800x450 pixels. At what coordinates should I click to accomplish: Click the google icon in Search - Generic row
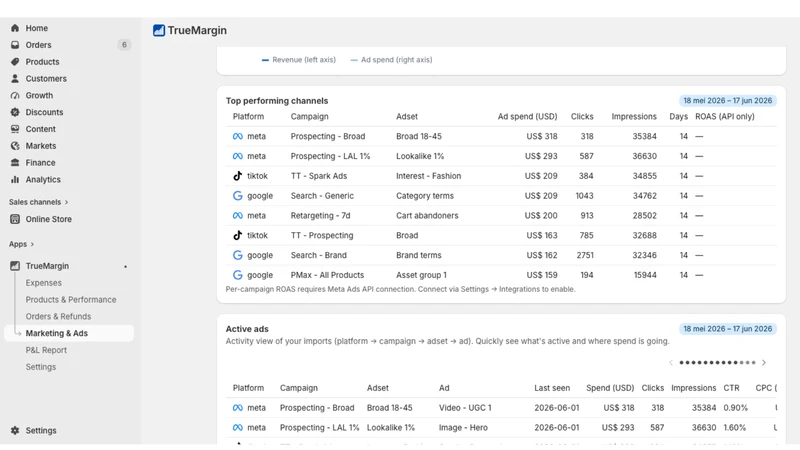pyautogui.click(x=238, y=196)
